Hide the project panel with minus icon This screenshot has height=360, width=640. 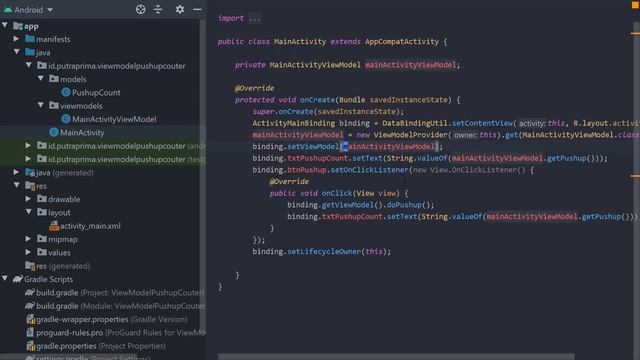click(x=197, y=9)
